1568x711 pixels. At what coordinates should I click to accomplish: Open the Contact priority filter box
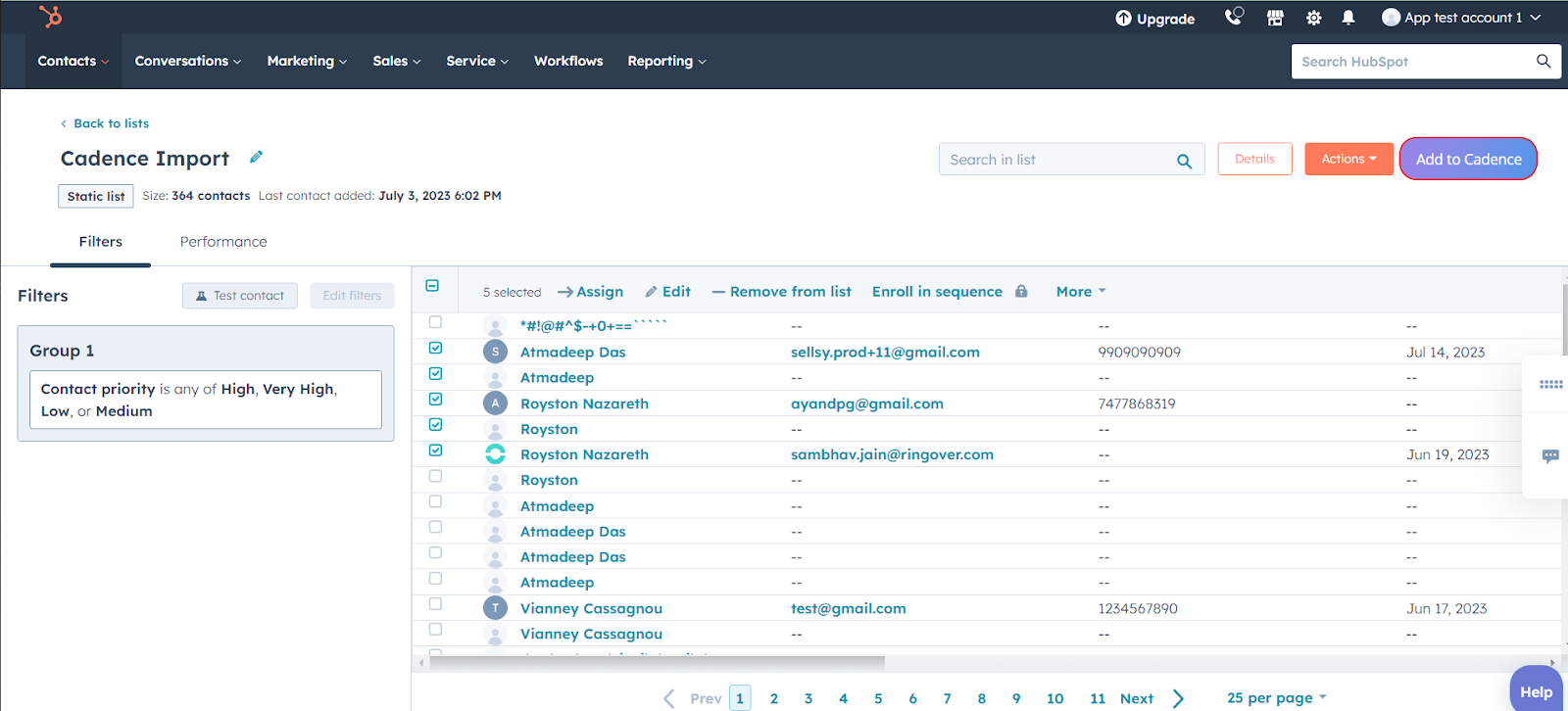pyautogui.click(x=206, y=400)
